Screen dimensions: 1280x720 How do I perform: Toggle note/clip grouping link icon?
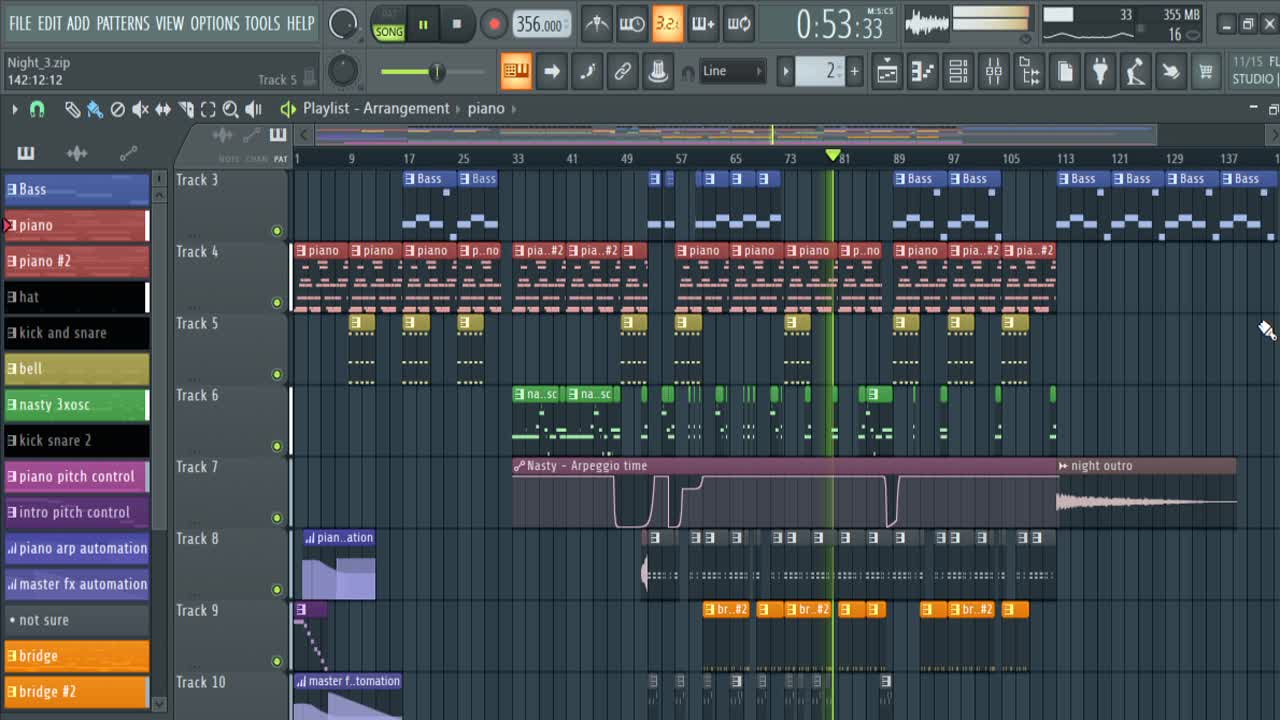[x=622, y=71]
